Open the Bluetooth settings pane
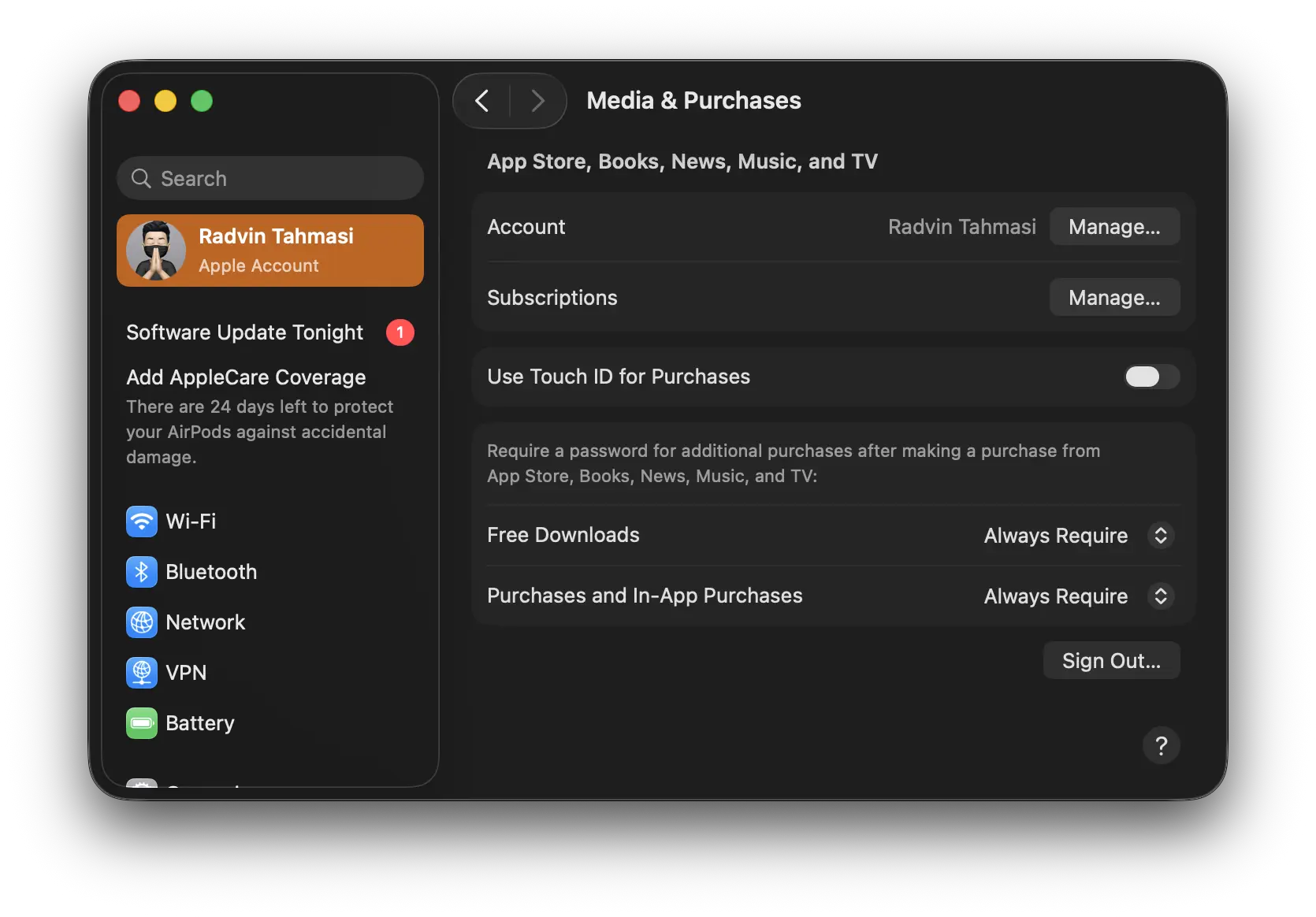1316x917 pixels. point(270,572)
